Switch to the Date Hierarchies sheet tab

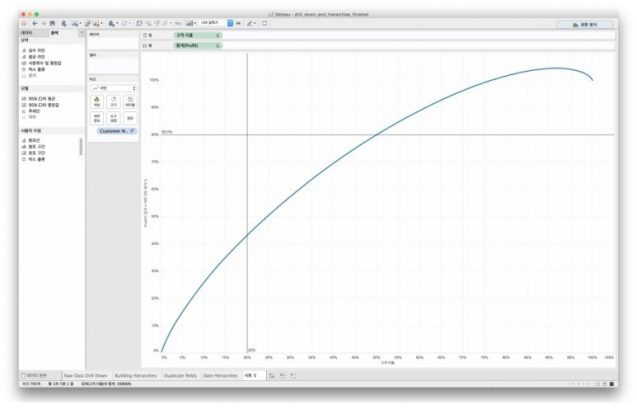pyautogui.click(x=221, y=375)
